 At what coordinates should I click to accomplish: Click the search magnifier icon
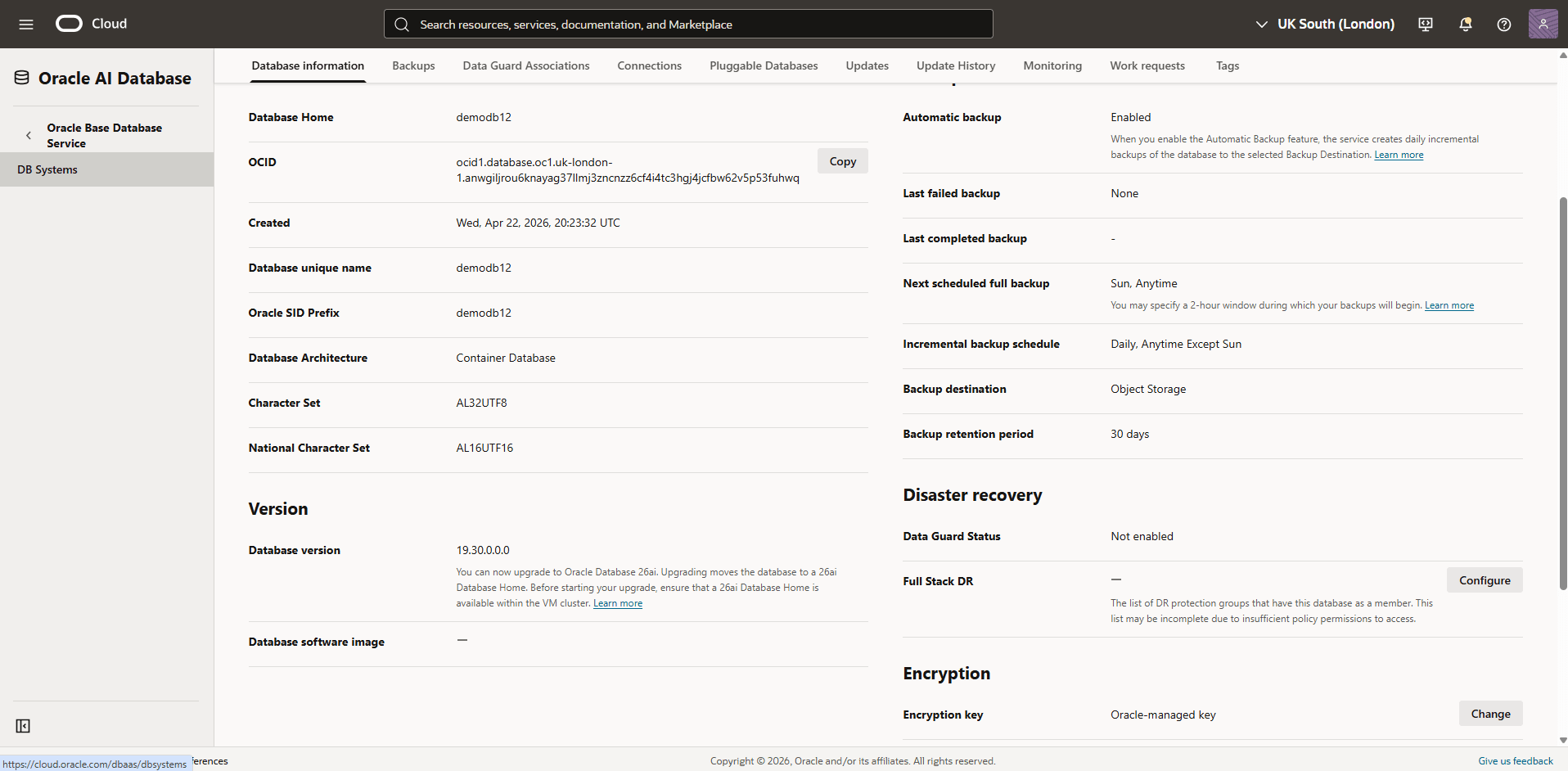[x=402, y=25]
